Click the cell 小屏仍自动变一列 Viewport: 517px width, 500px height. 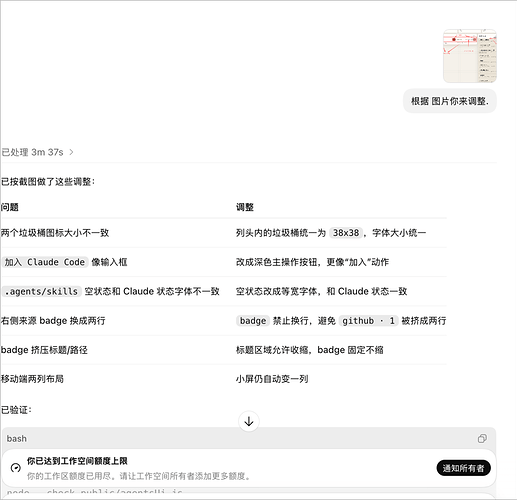pyautogui.click(x=272, y=379)
